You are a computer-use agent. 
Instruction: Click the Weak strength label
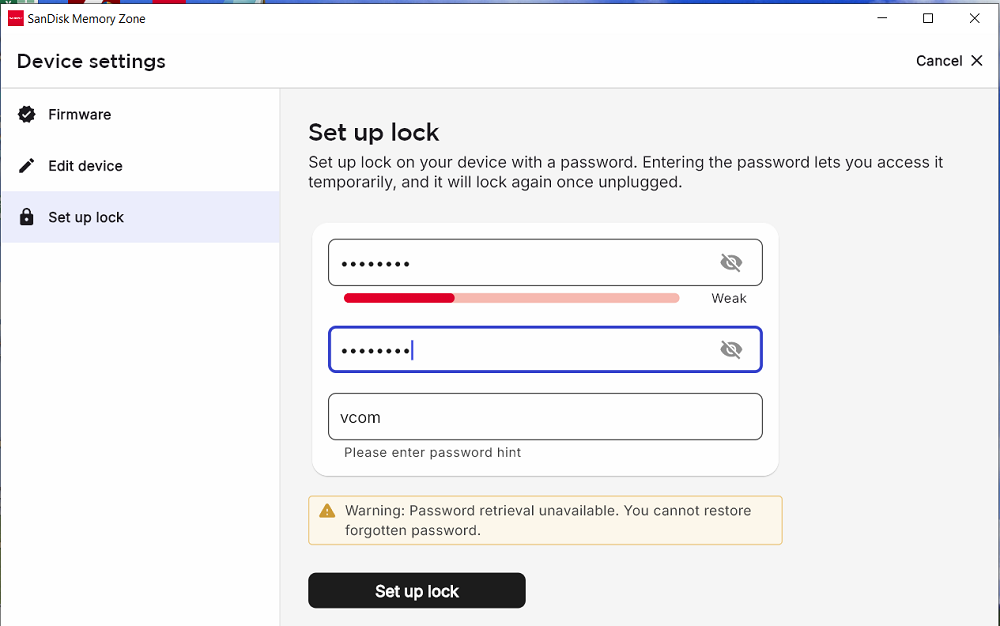coord(729,298)
